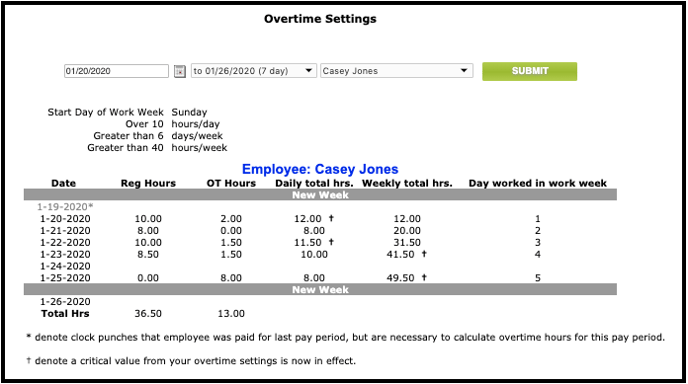Click the start date field 01/20/2020
This screenshot has height=384, width=688.
[x=116, y=71]
